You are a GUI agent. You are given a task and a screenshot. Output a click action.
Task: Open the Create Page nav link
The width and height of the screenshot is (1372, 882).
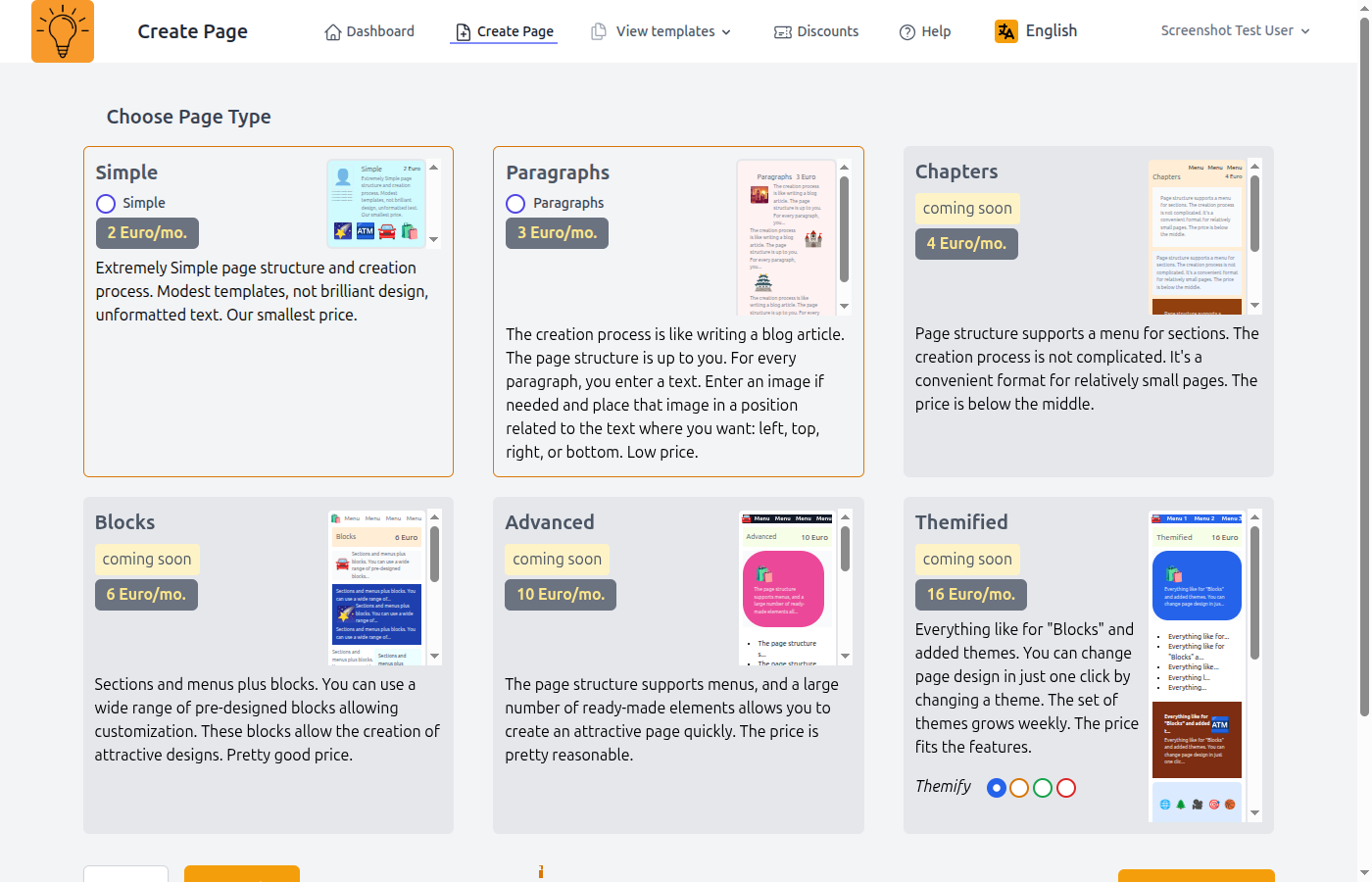[x=505, y=32]
